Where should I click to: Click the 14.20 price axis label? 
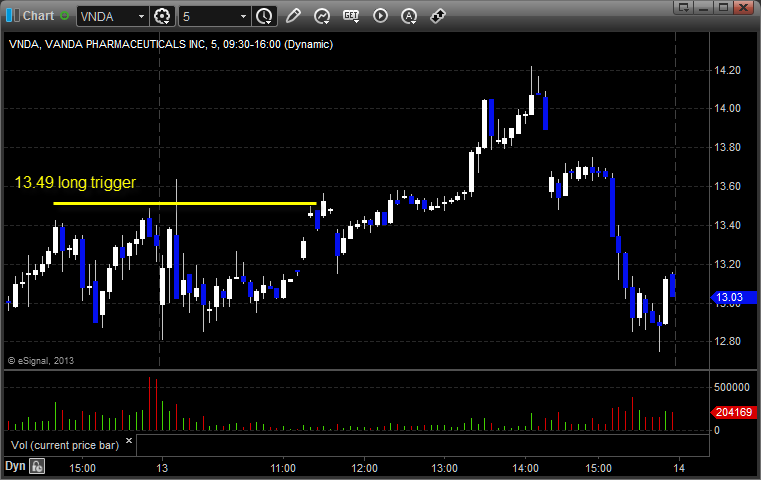(x=728, y=70)
